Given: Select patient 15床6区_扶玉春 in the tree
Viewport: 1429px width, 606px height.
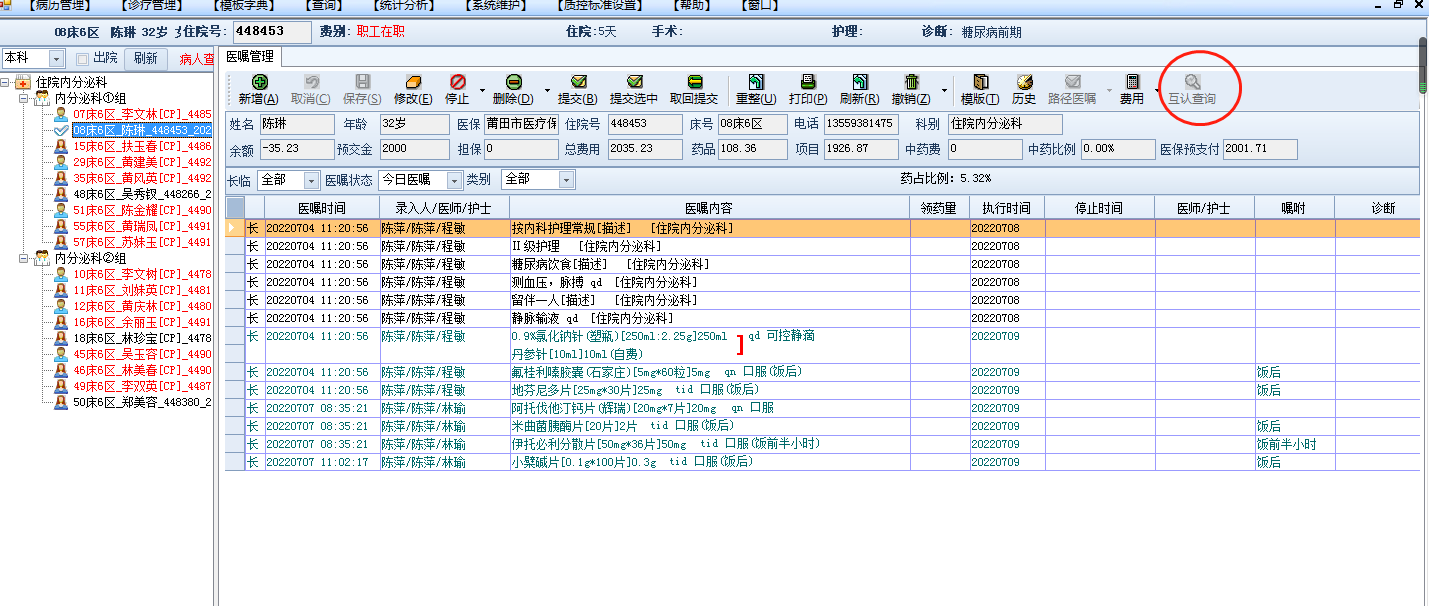Looking at the screenshot, I should 141,146.
